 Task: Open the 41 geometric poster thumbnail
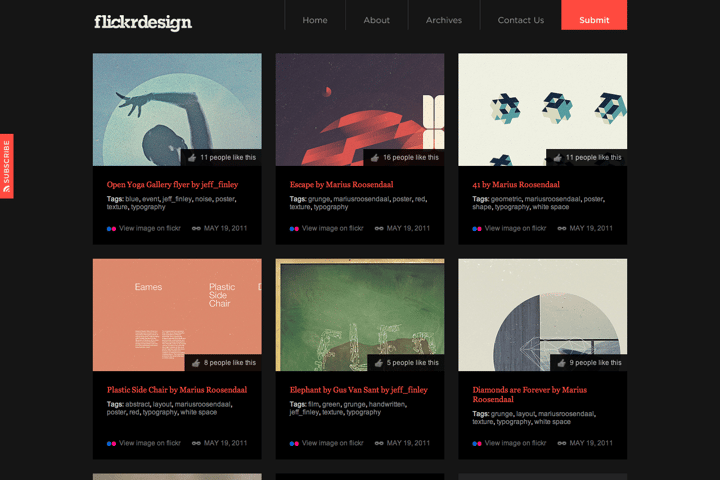click(543, 109)
